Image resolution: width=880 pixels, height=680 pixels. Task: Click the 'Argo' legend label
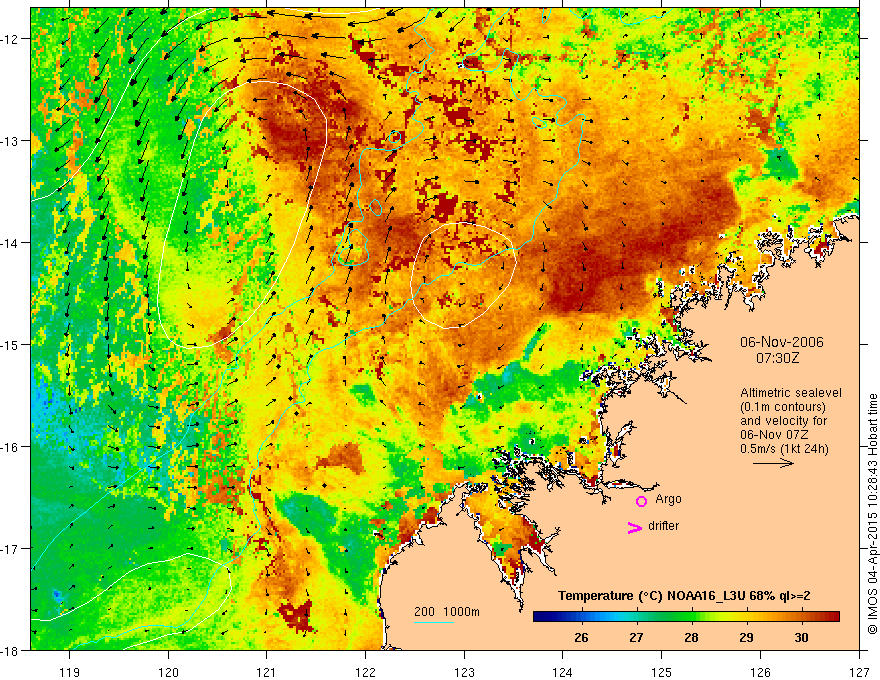(x=668, y=499)
